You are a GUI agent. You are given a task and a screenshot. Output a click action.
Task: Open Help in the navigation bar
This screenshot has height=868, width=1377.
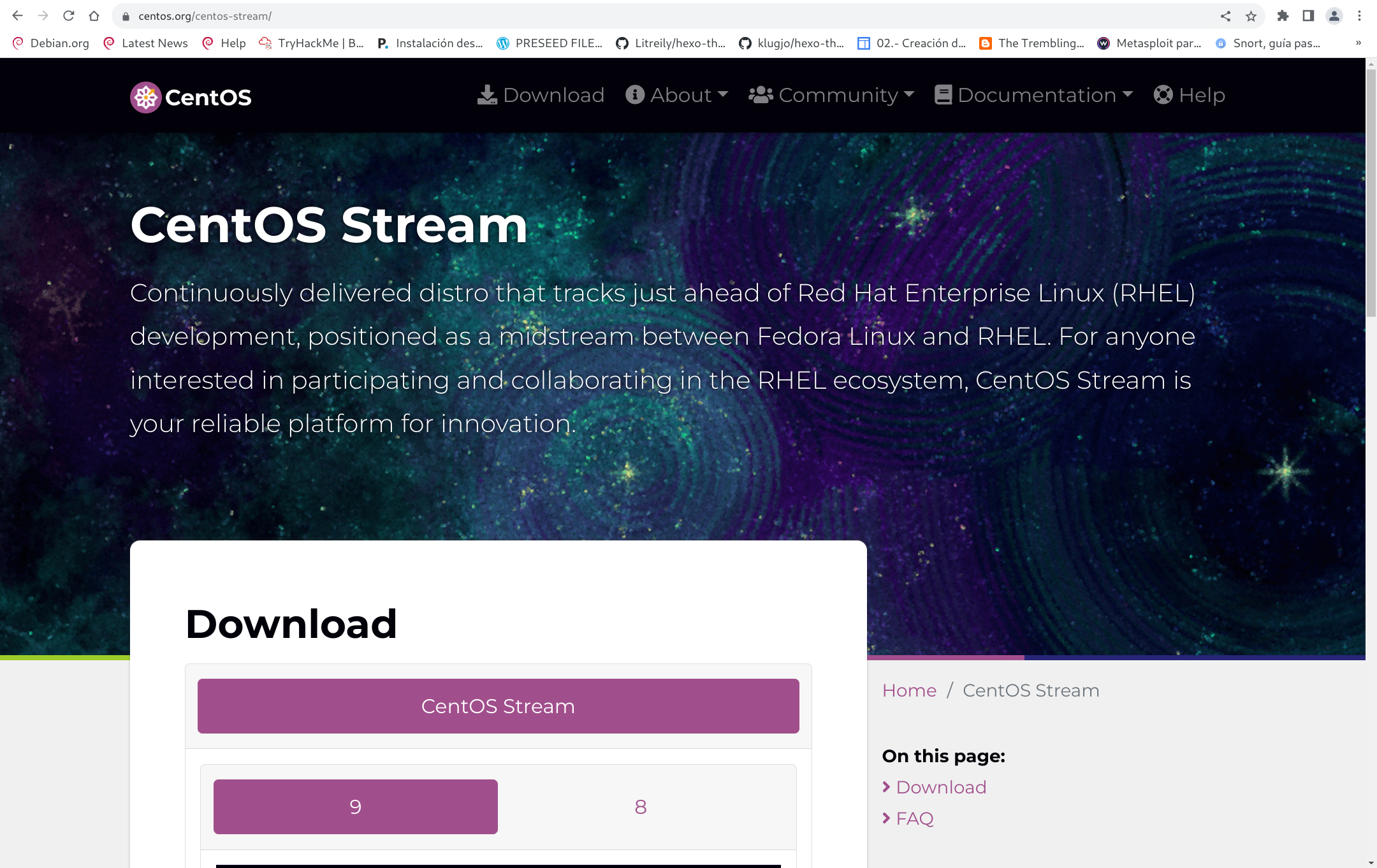click(x=1190, y=95)
